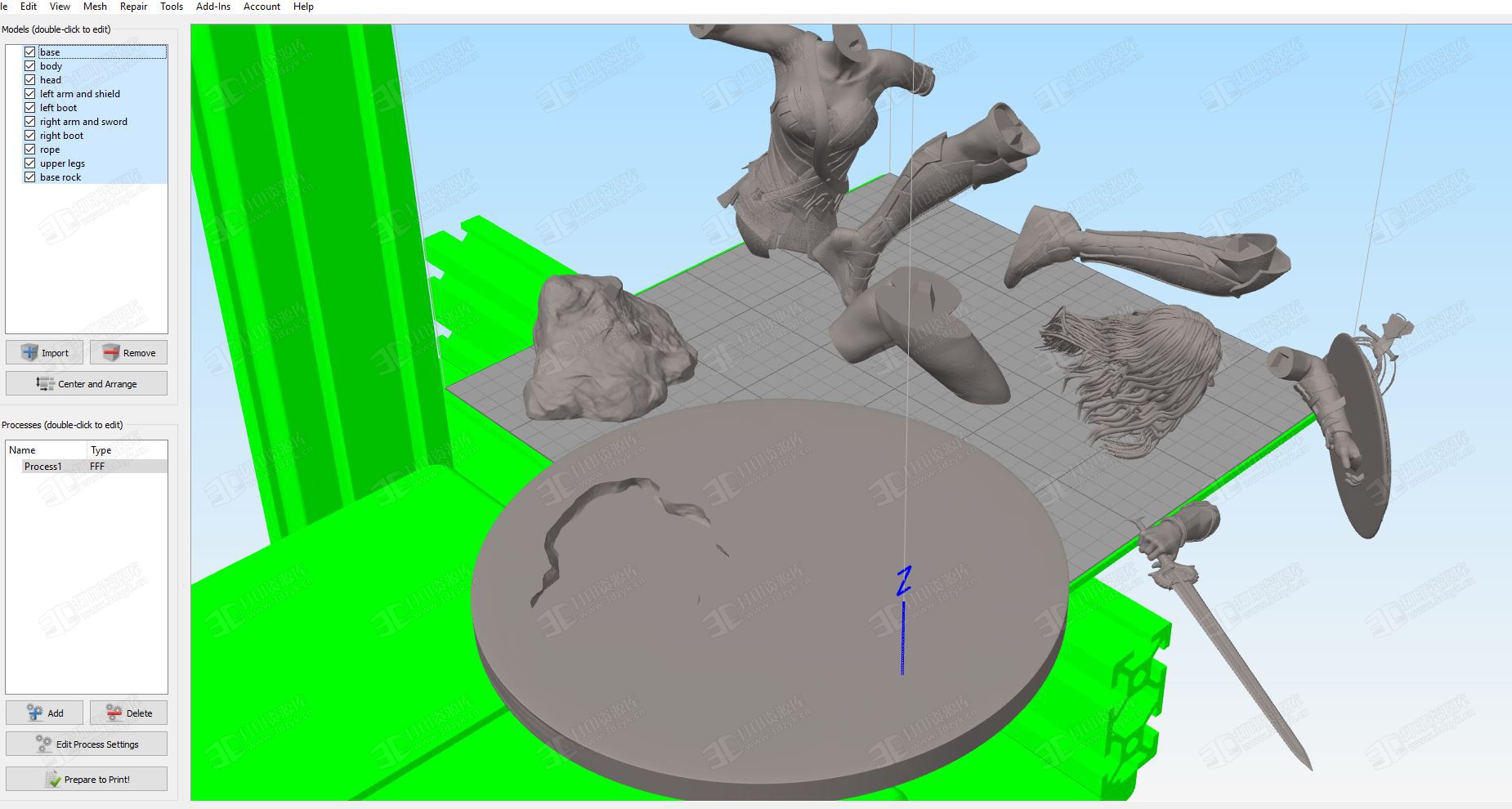The height and width of the screenshot is (809, 1512).
Task: Disable the left boot model checkbox
Action: coord(30,107)
